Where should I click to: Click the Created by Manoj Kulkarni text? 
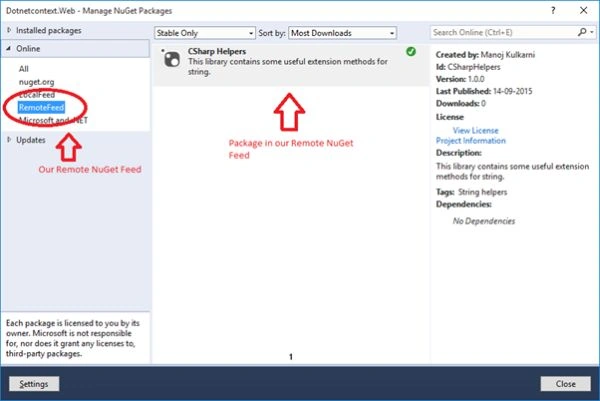[x=485, y=55]
